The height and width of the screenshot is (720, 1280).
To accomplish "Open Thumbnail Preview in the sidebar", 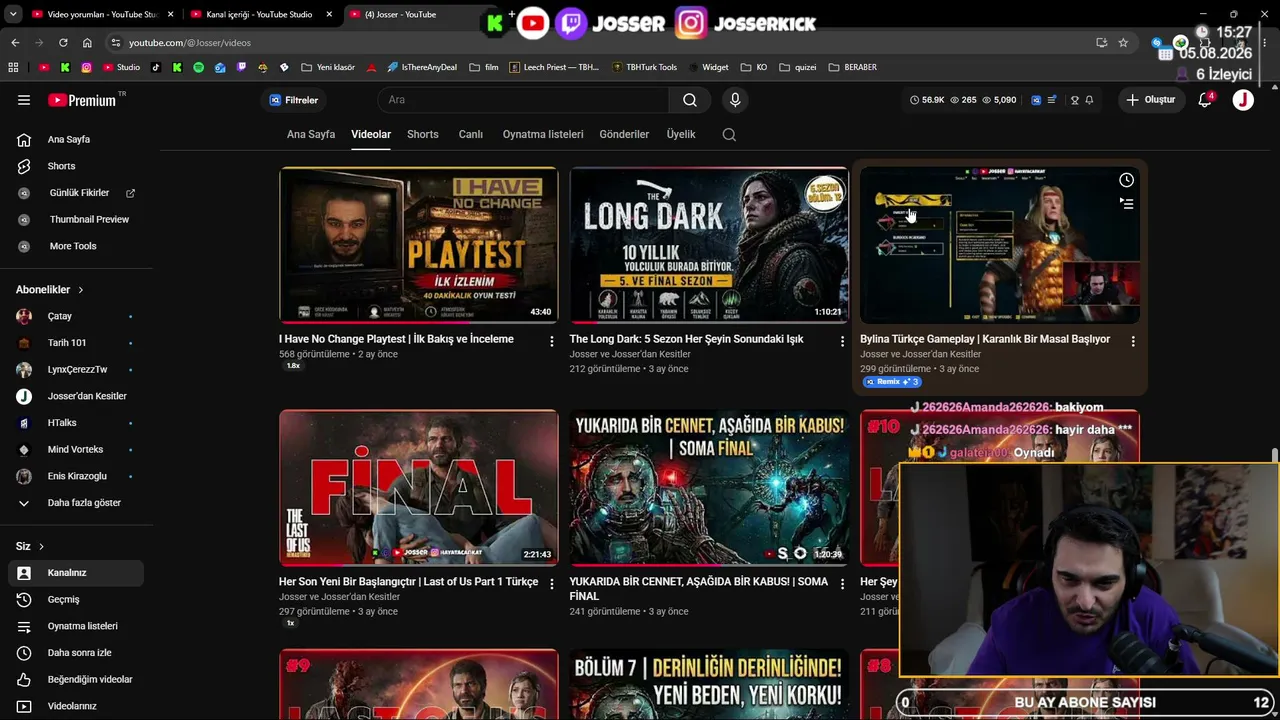I will pos(76,220).
